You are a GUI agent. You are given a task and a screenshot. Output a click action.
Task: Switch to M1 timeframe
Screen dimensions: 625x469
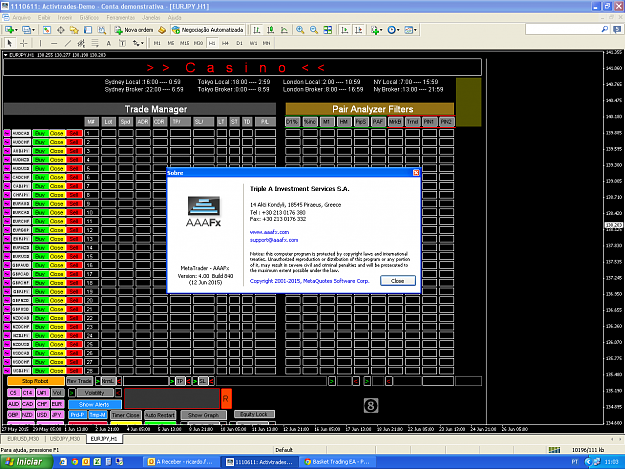click(157, 43)
